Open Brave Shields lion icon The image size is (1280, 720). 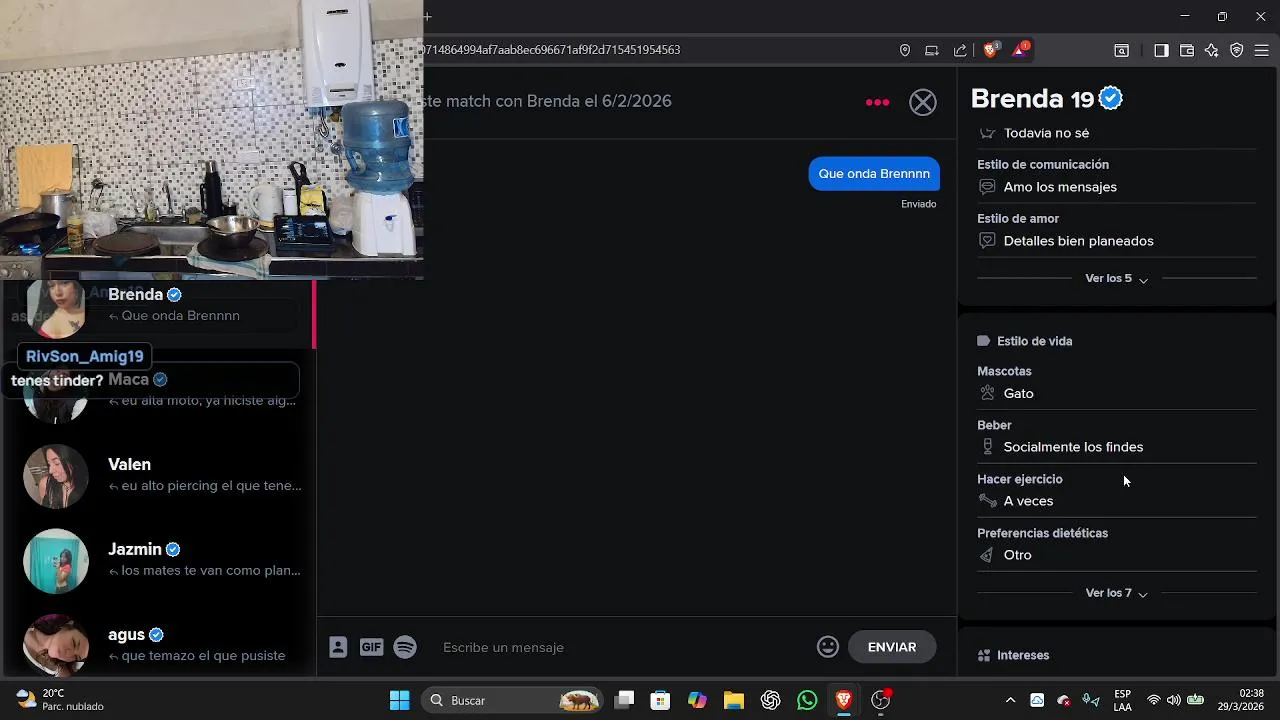(991, 49)
